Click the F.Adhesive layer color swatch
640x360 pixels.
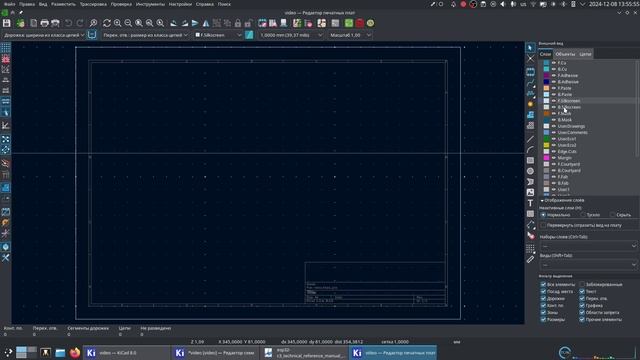[546, 76]
